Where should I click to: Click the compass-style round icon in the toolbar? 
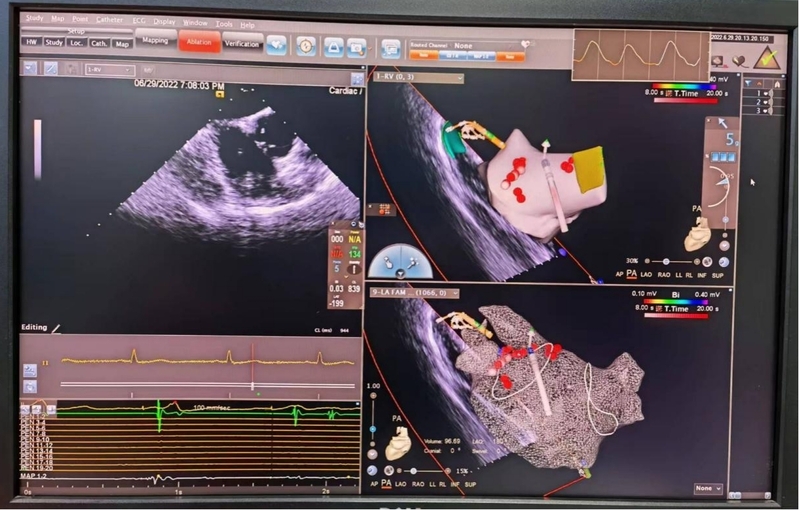click(x=305, y=45)
